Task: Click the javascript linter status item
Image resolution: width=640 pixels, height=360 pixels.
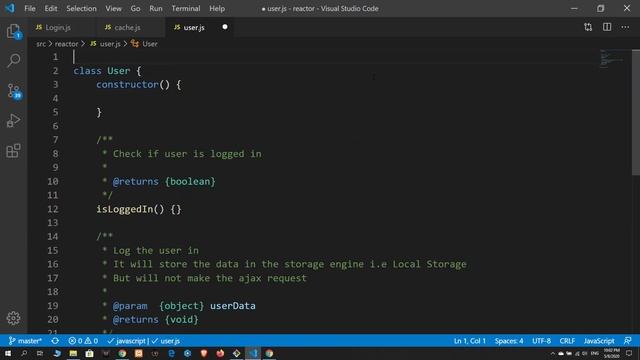Action: click(x=127, y=341)
